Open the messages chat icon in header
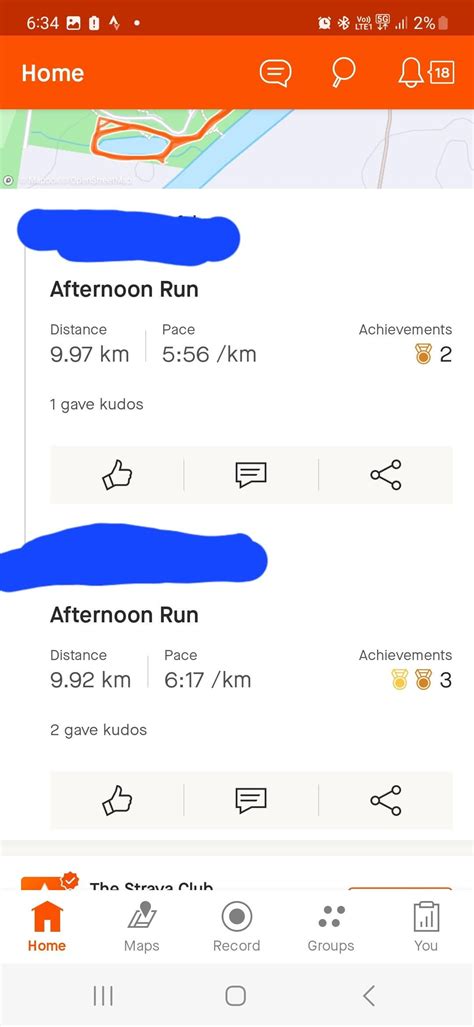 (x=276, y=73)
